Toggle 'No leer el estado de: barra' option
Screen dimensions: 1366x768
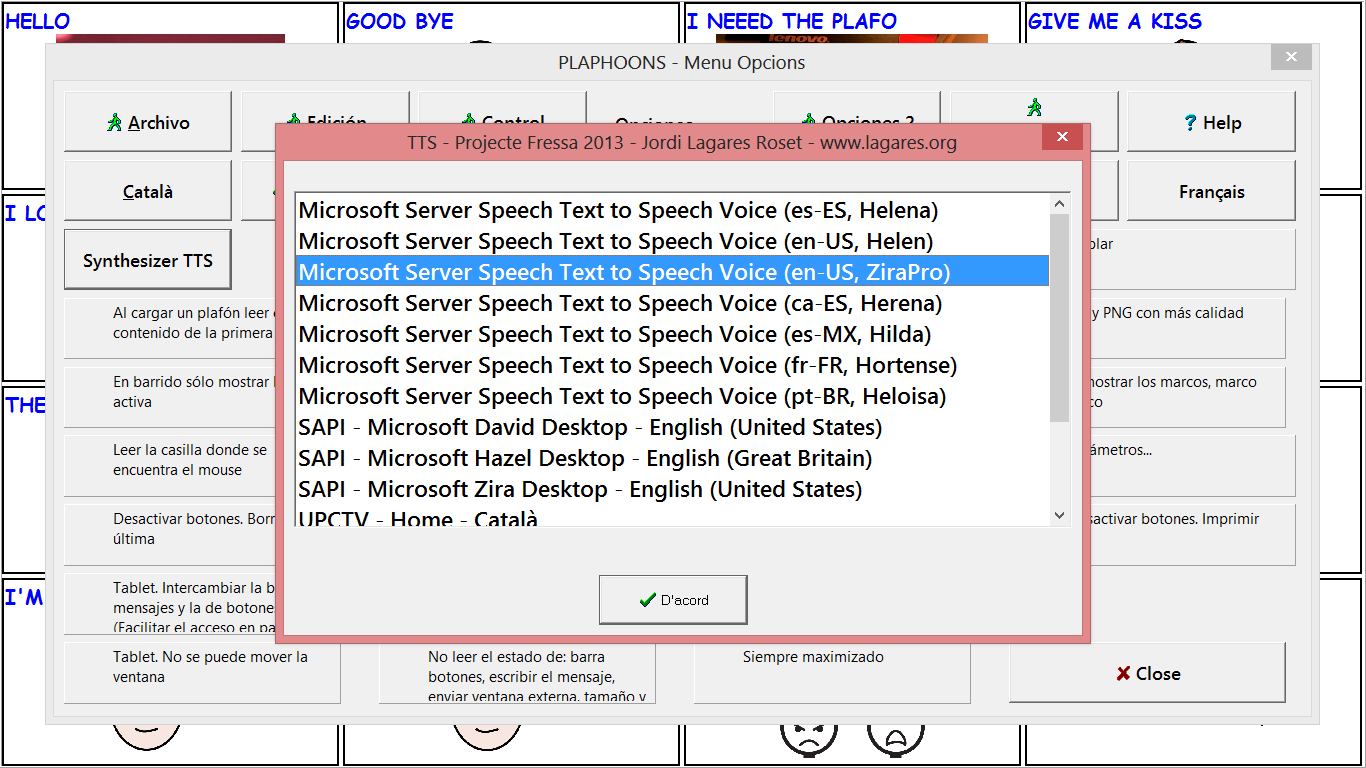tap(517, 672)
